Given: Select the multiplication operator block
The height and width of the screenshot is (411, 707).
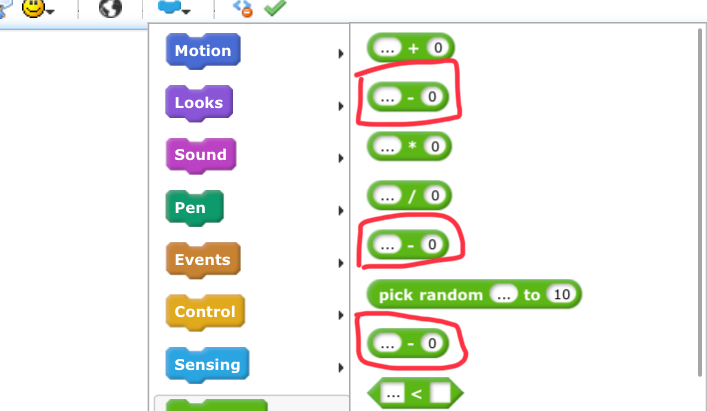Looking at the screenshot, I should click(409, 146).
